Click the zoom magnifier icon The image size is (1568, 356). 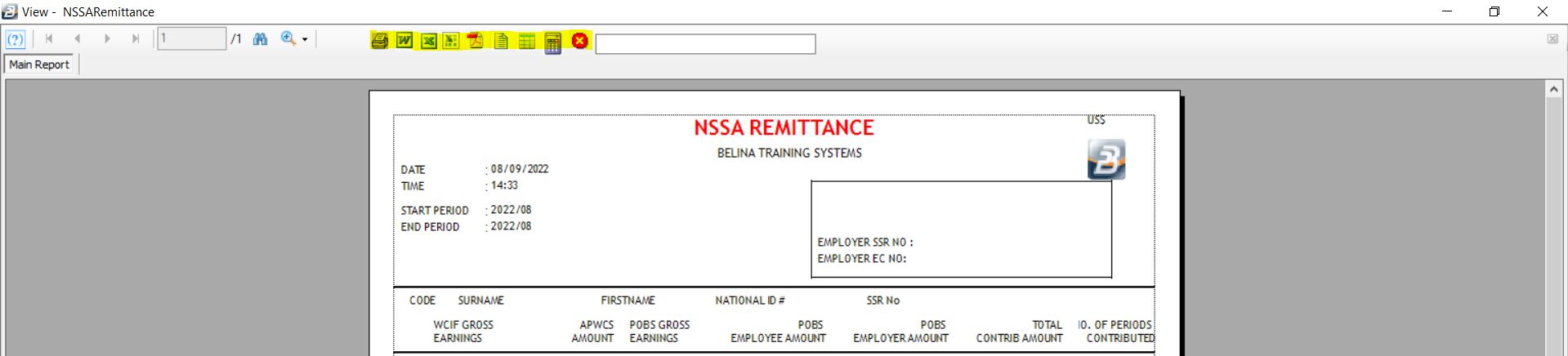(x=288, y=38)
